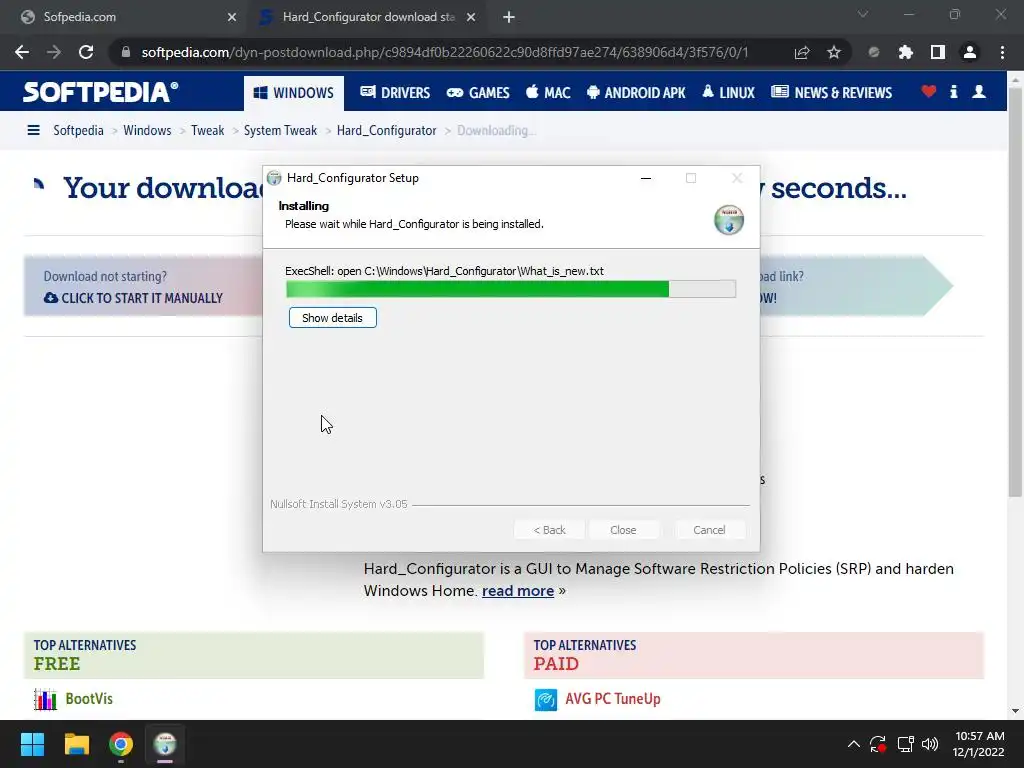This screenshot has width=1024, height=768.
Task: Open the Windows Start menu
Action: [32, 744]
